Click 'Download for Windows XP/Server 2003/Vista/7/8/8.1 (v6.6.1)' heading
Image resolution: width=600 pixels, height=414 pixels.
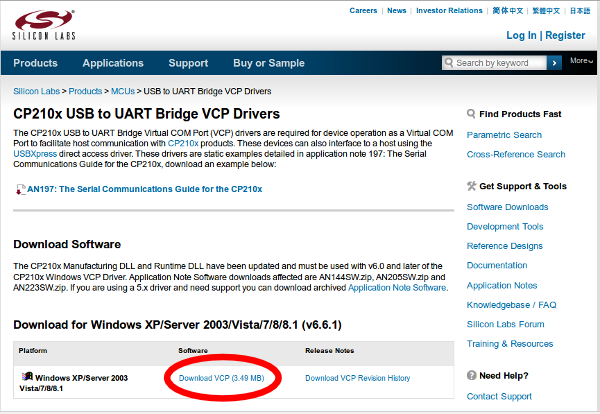click(178, 325)
